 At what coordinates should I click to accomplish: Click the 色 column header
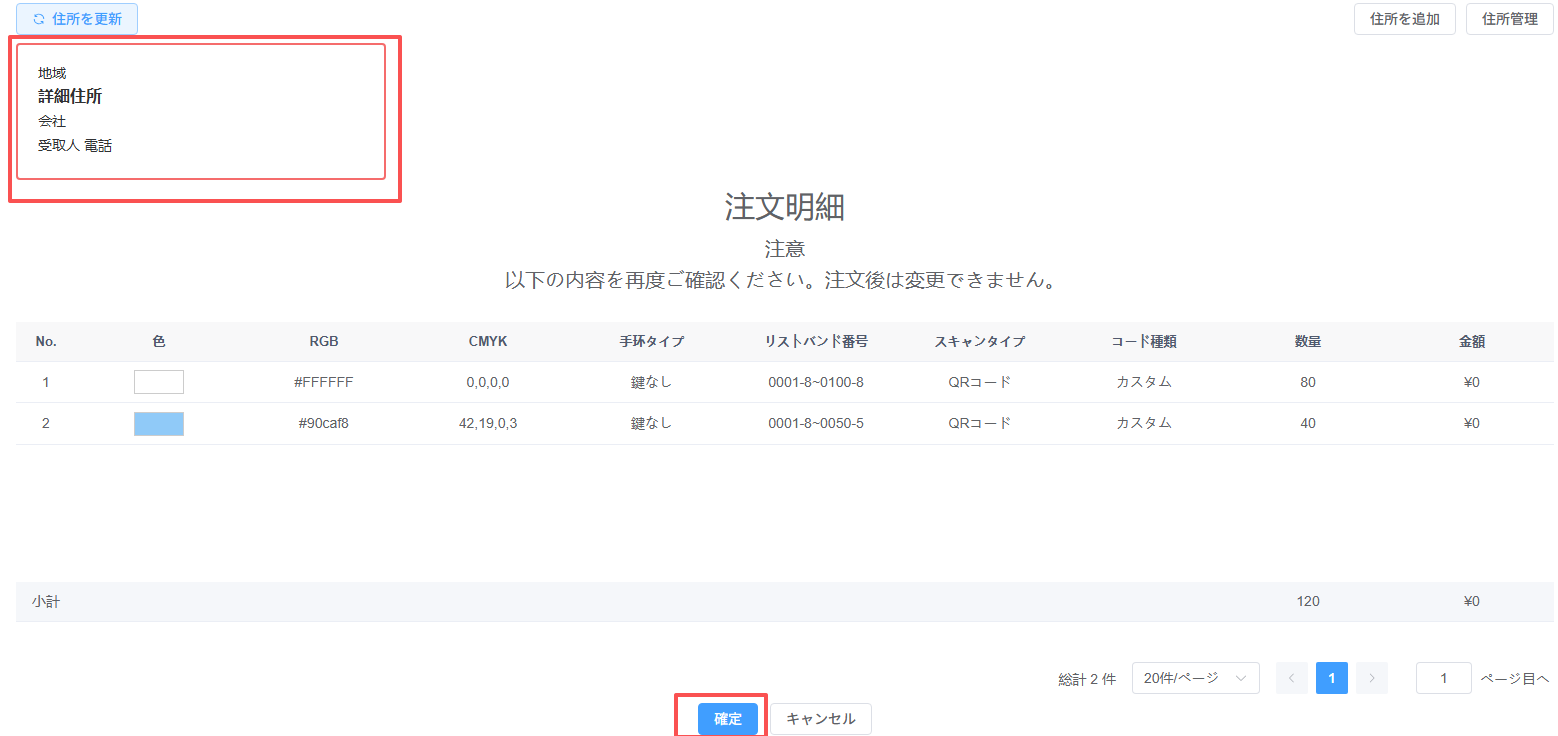pyautogui.click(x=159, y=341)
